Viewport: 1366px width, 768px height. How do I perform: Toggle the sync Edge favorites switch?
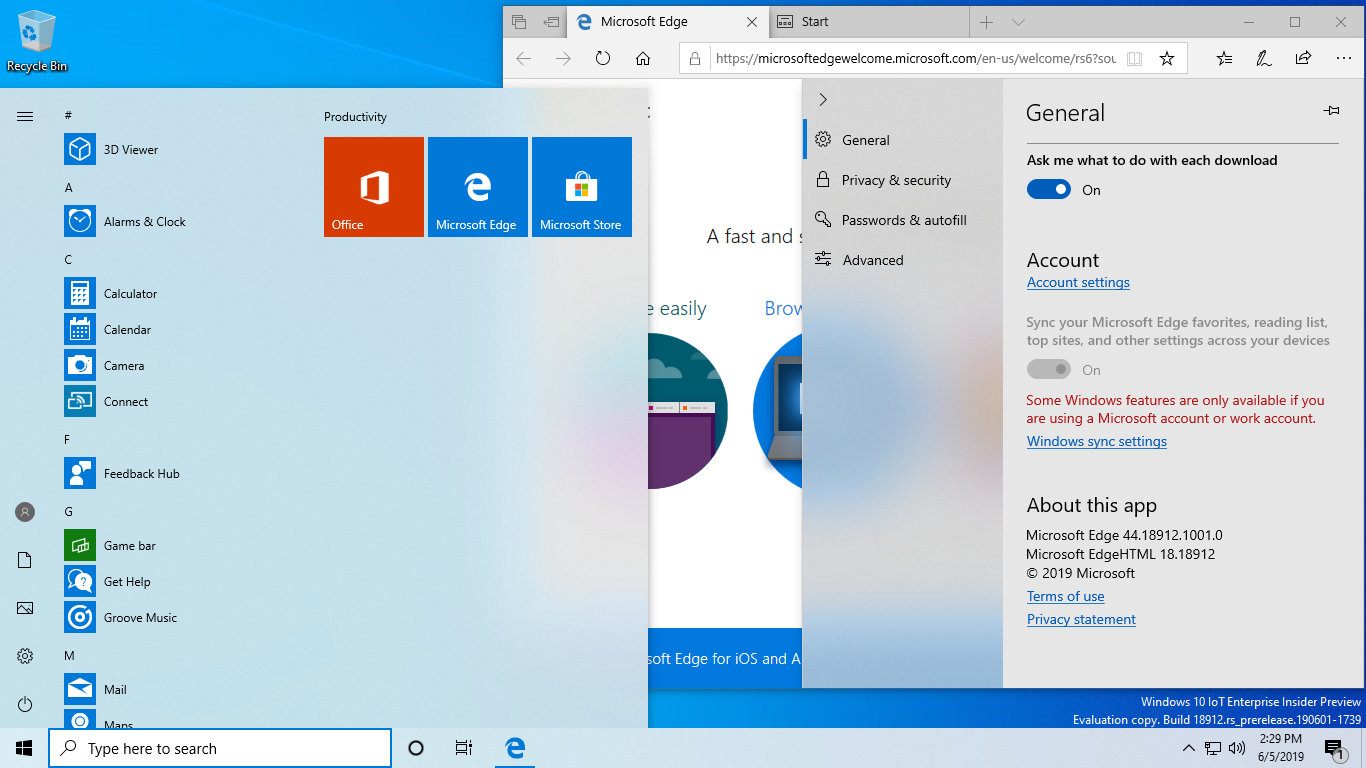1049,370
